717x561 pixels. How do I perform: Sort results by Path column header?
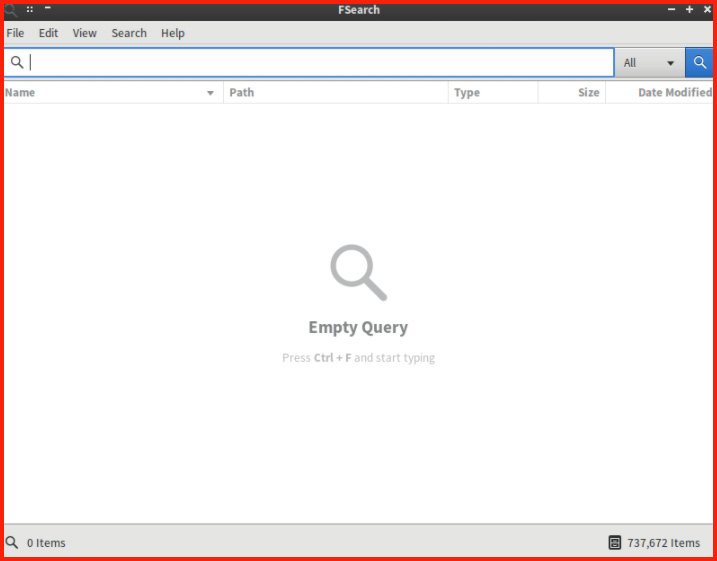click(x=336, y=92)
